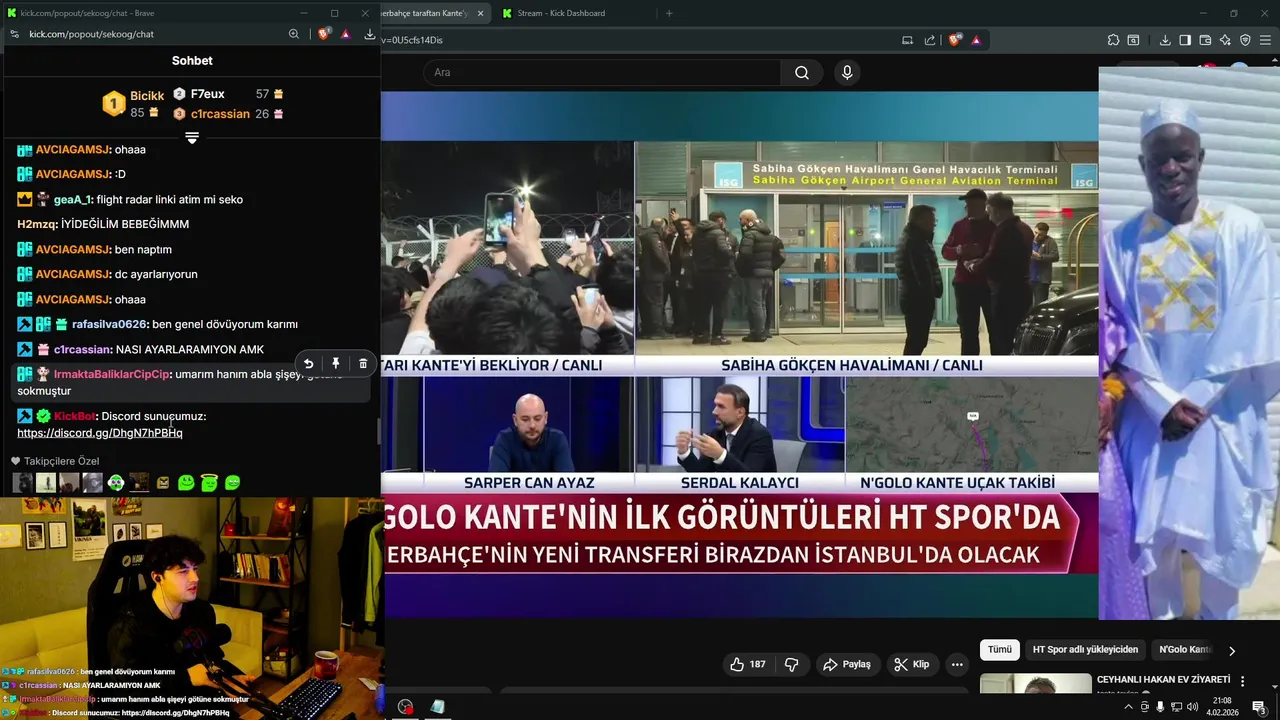Open the clock showing 21:08
The width and height of the screenshot is (1280, 720).
coord(1222,707)
